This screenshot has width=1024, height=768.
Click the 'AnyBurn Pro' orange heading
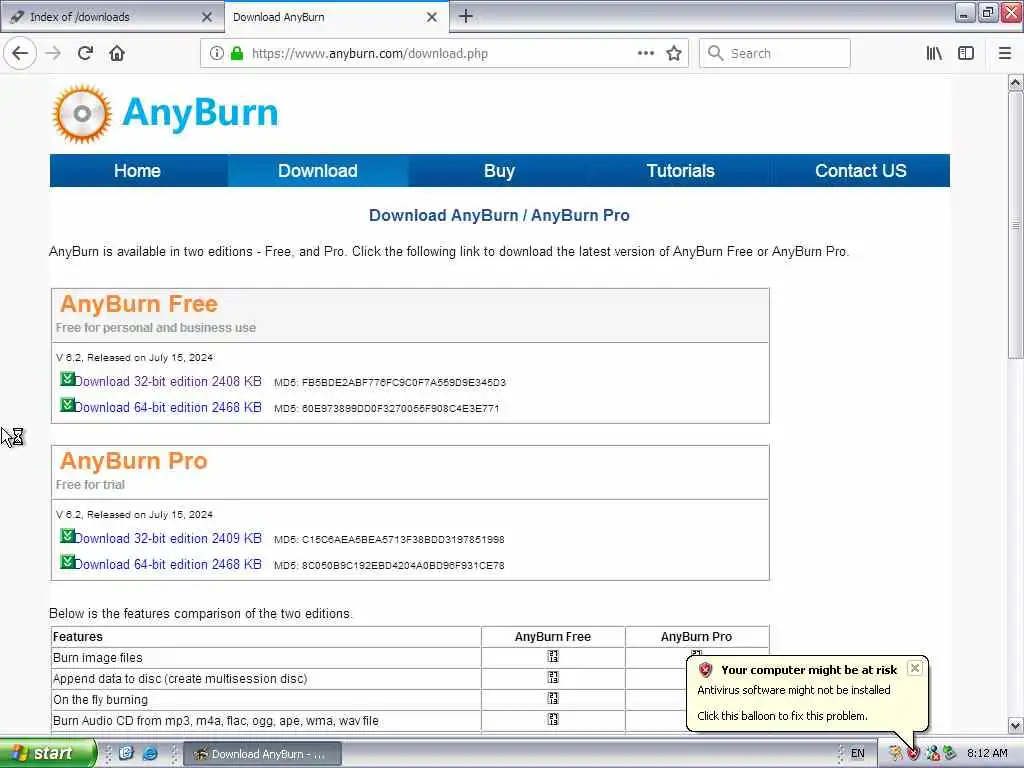point(134,461)
